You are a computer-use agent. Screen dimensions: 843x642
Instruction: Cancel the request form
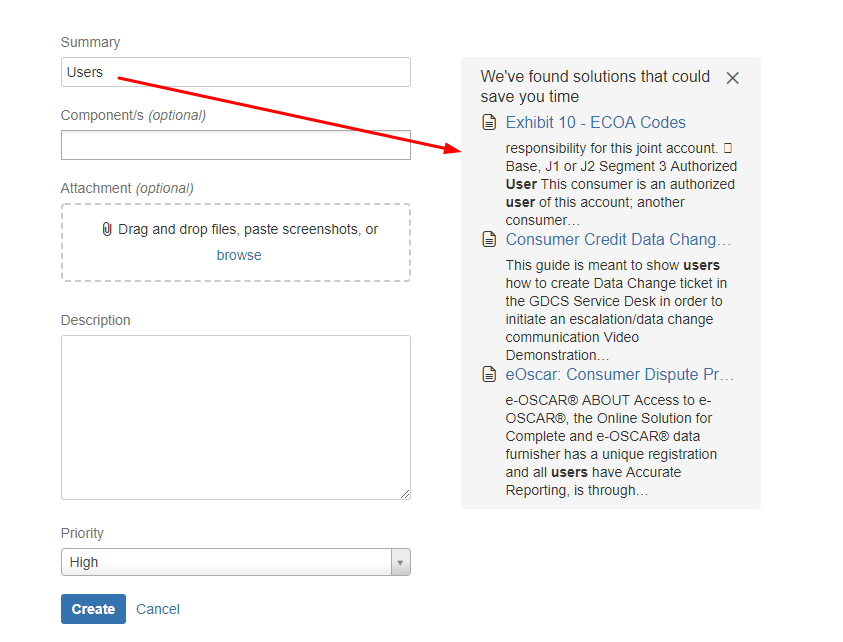pyautogui.click(x=158, y=609)
